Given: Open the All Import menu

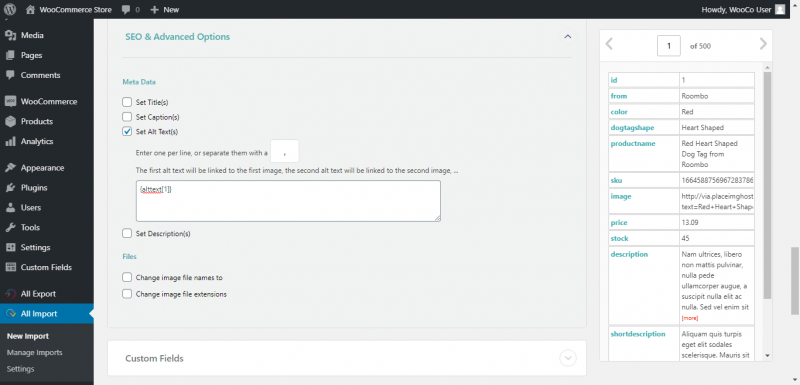Looking at the screenshot, I should (x=47, y=314).
